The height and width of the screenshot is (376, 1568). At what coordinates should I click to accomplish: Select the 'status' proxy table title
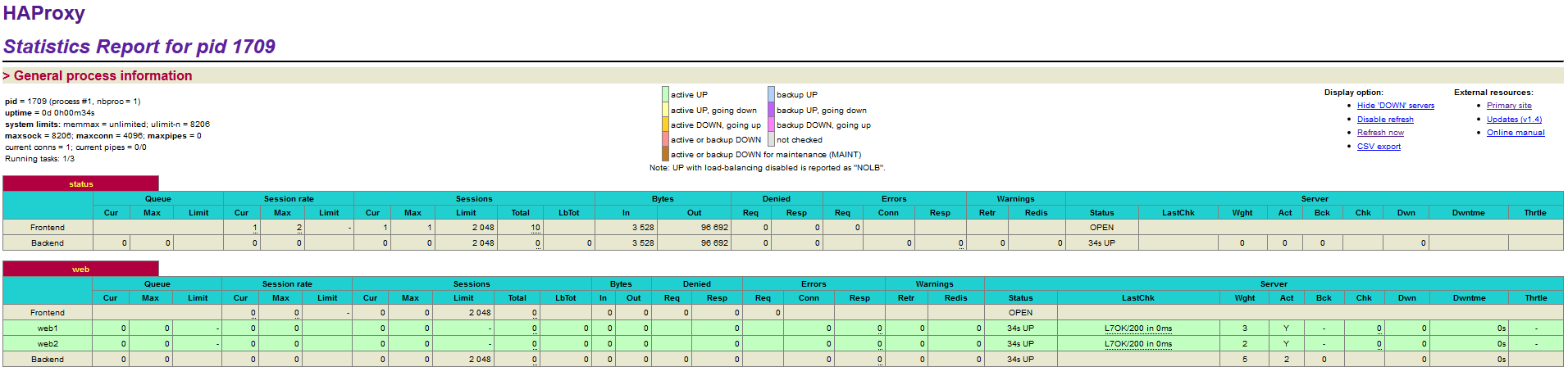pyautogui.click(x=80, y=184)
